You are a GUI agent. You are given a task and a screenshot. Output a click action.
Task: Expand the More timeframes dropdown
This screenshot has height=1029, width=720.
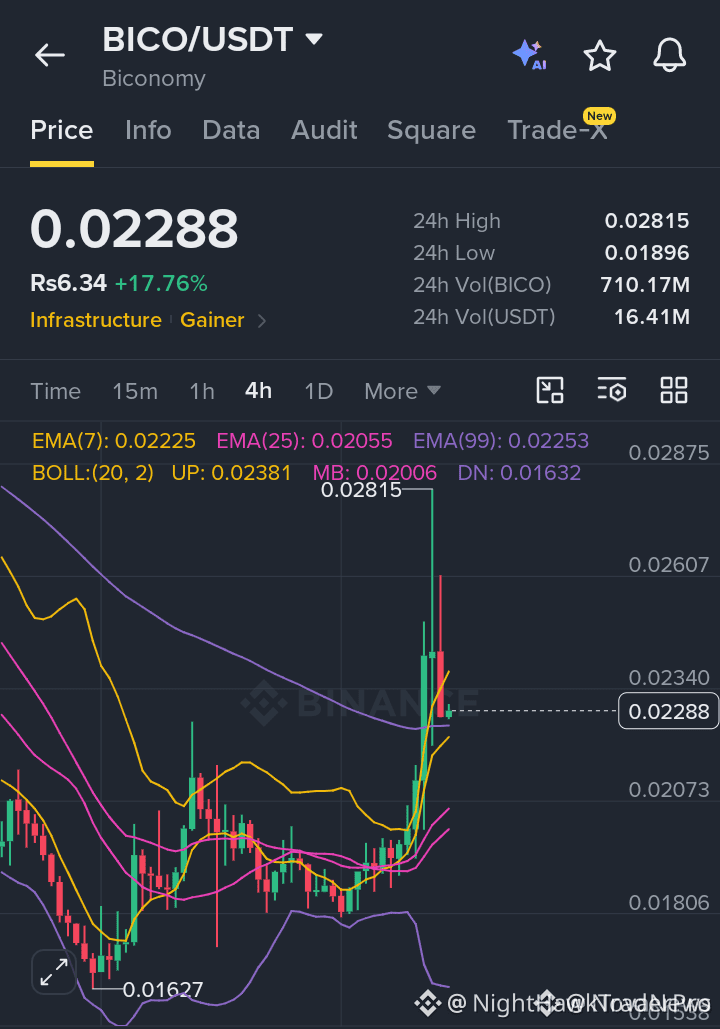coord(402,391)
